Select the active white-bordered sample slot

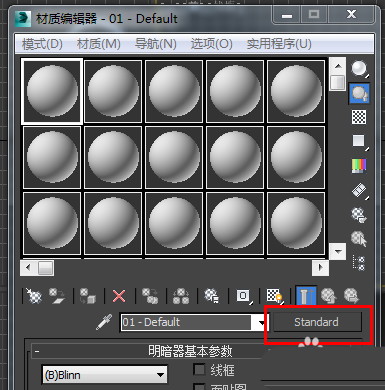tap(52, 91)
